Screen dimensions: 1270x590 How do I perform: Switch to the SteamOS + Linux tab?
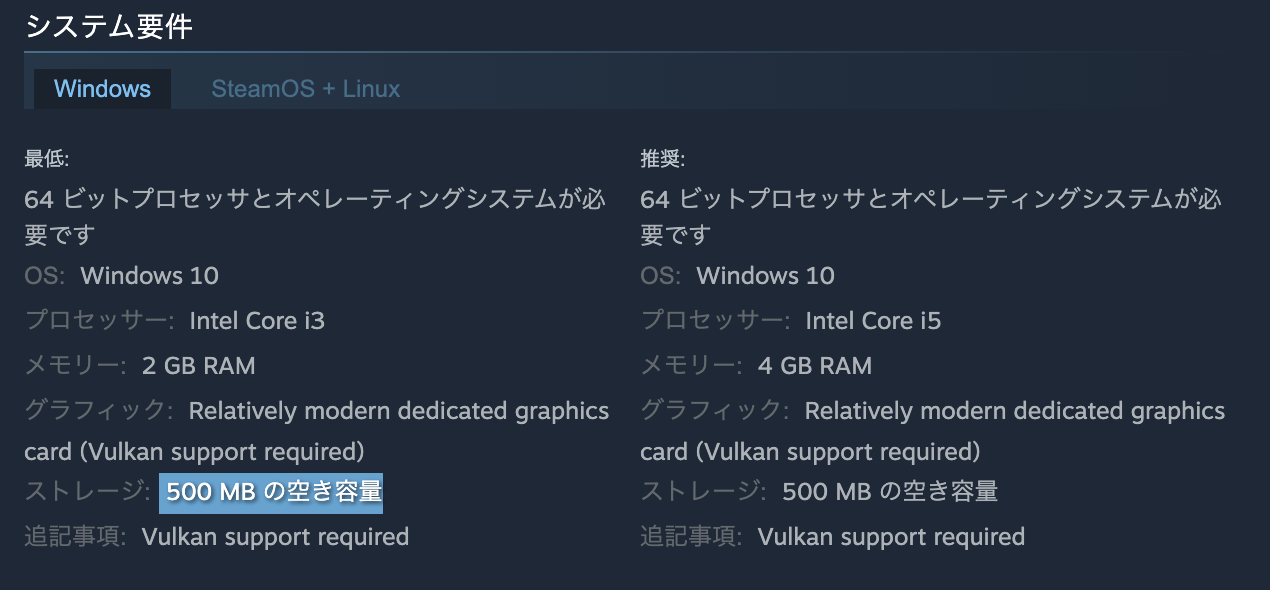click(305, 88)
